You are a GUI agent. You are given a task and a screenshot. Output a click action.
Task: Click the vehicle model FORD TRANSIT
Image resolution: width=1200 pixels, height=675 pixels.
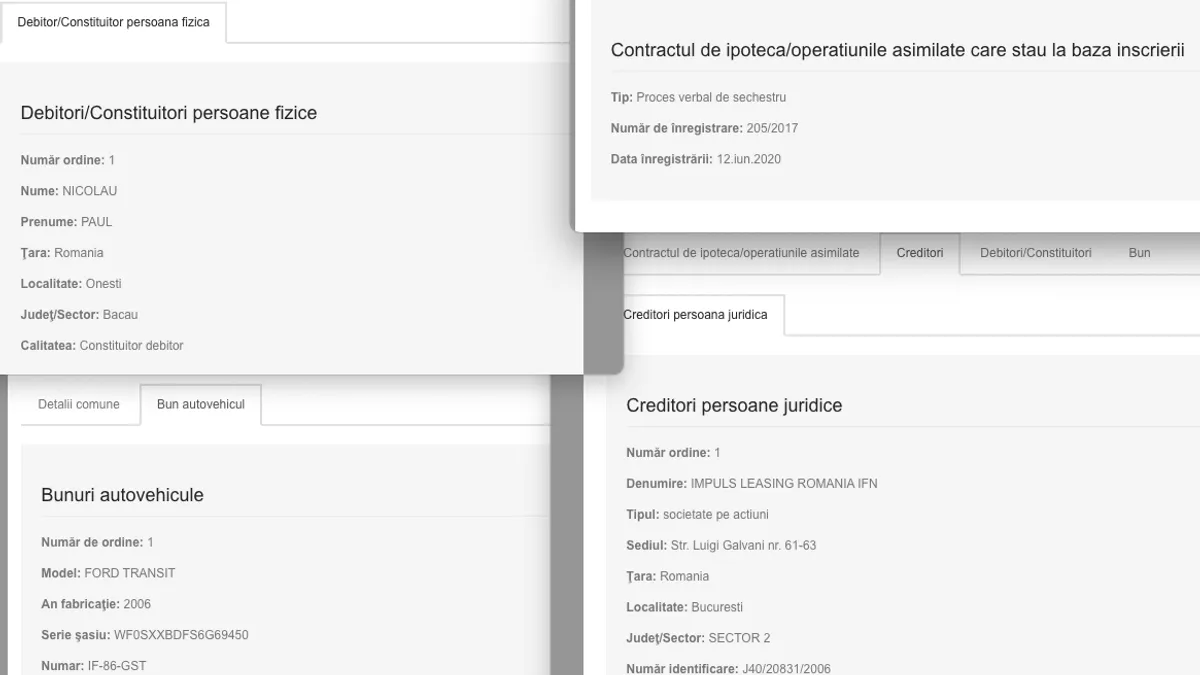click(129, 573)
